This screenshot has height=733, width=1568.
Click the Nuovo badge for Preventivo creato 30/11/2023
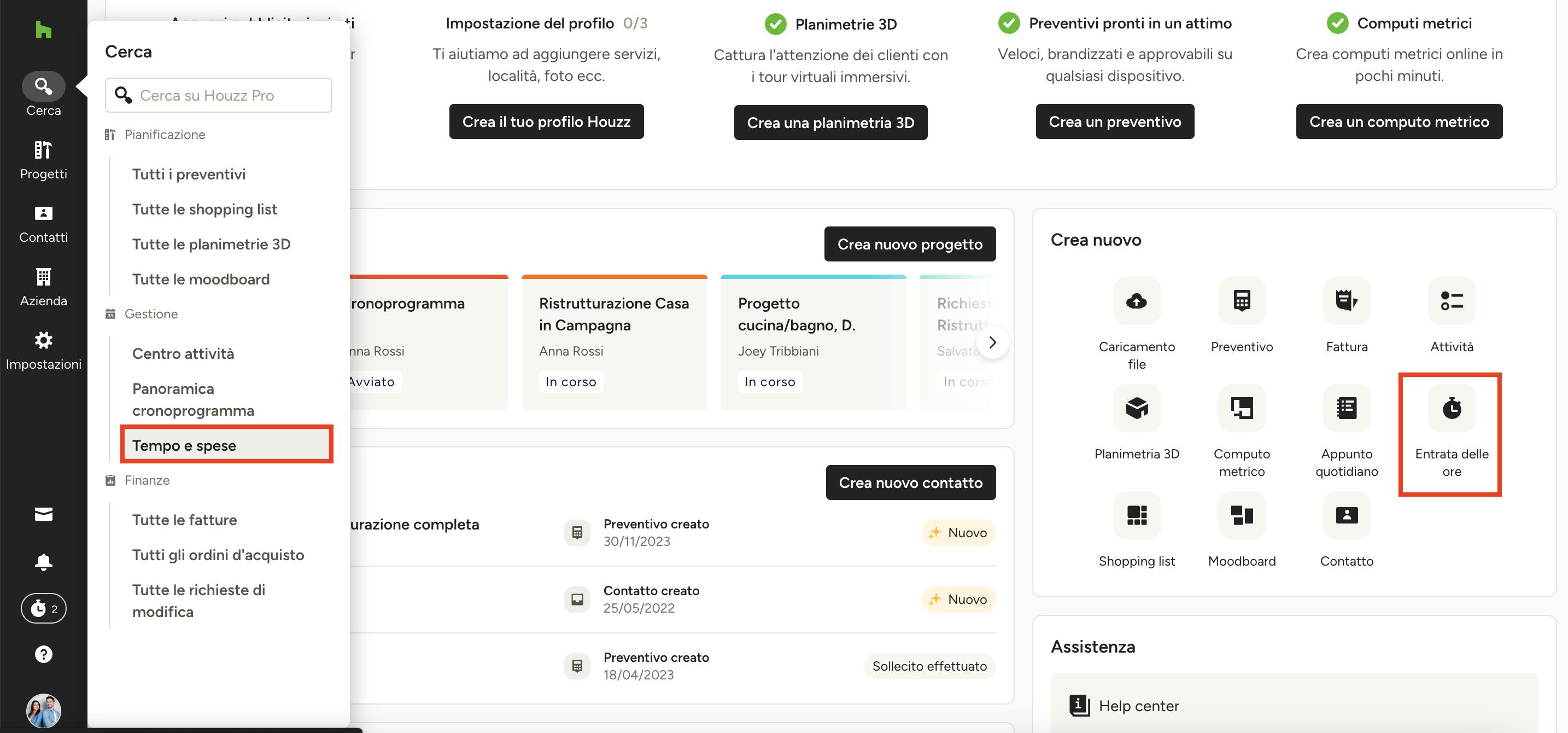[x=958, y=533]
